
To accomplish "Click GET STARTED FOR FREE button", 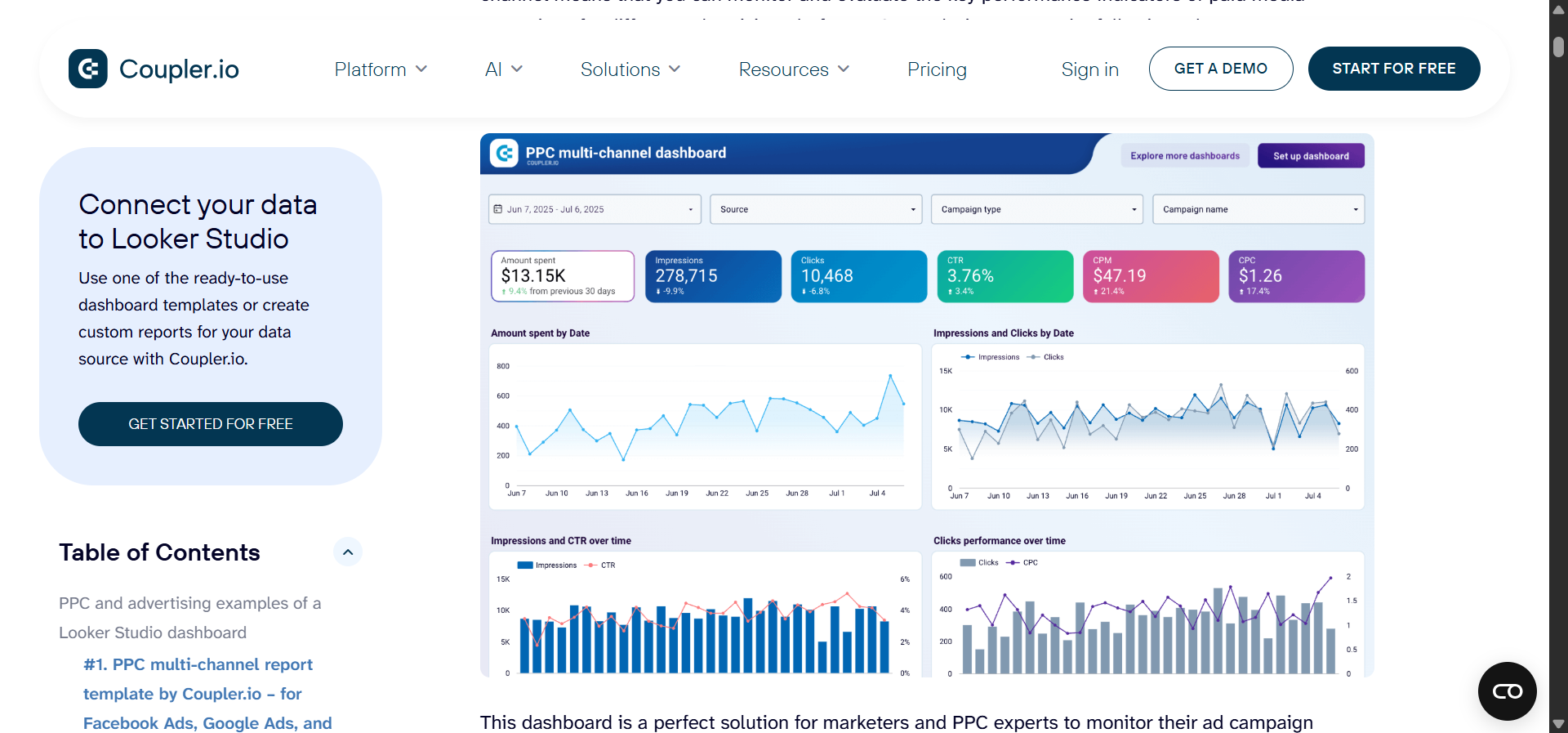I will coord(211,424).
